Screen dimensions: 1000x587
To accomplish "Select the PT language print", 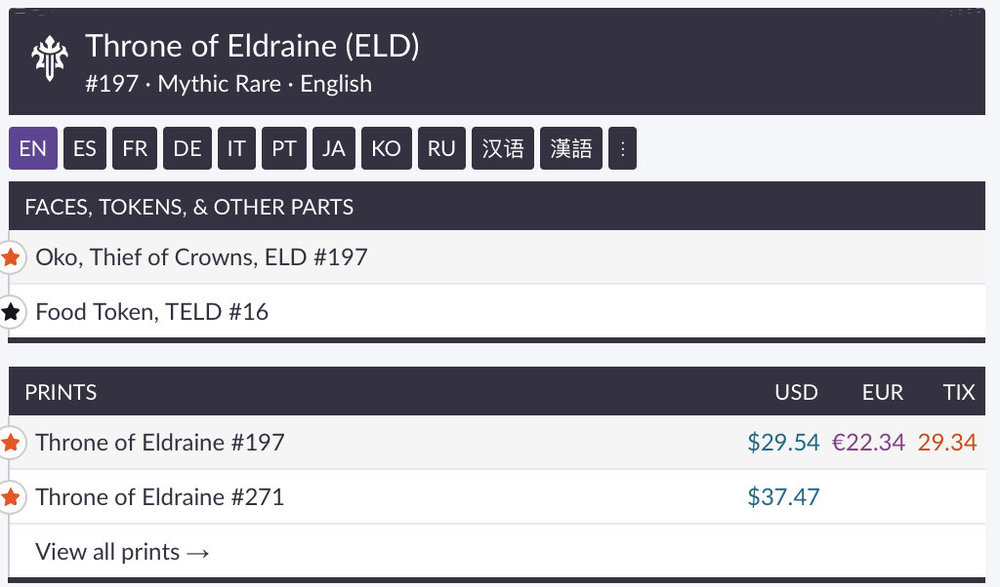I will click(x=284, y=149).
